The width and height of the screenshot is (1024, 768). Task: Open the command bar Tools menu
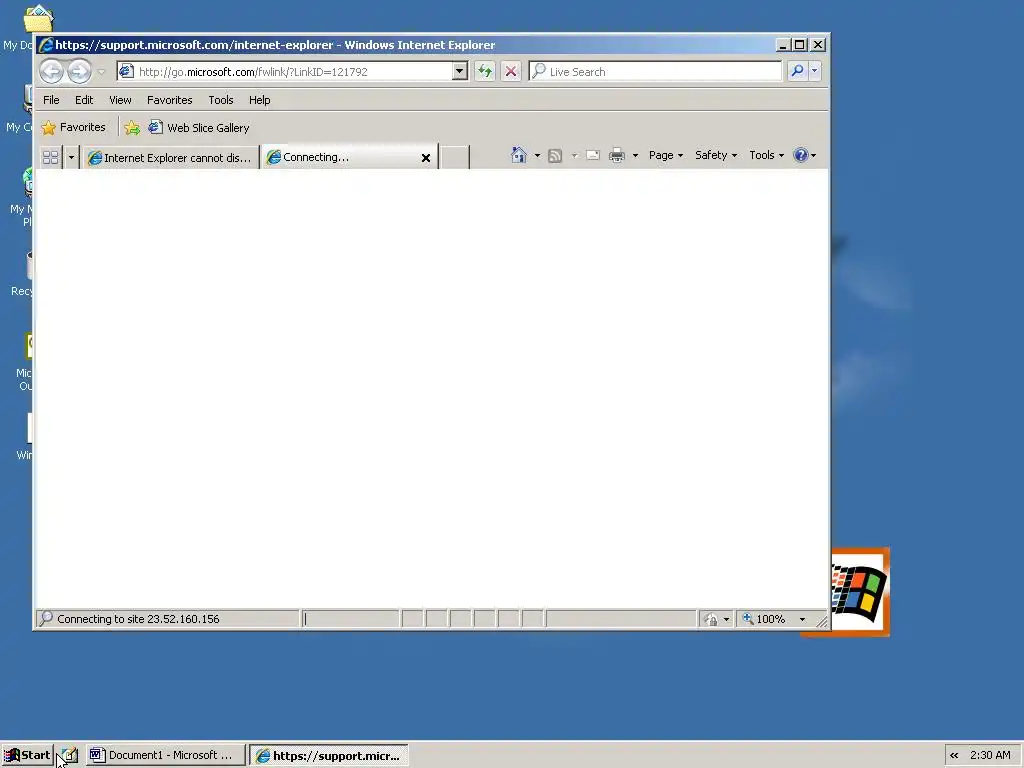pyautogui.click(x=766, y=155)
